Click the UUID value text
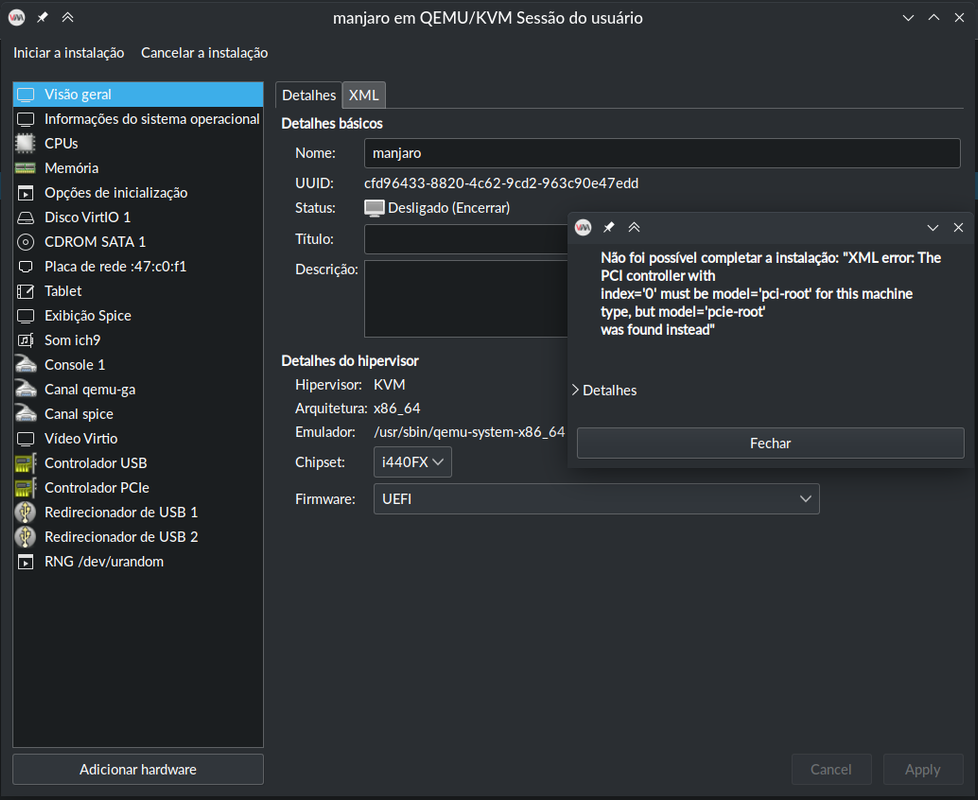 501,183
